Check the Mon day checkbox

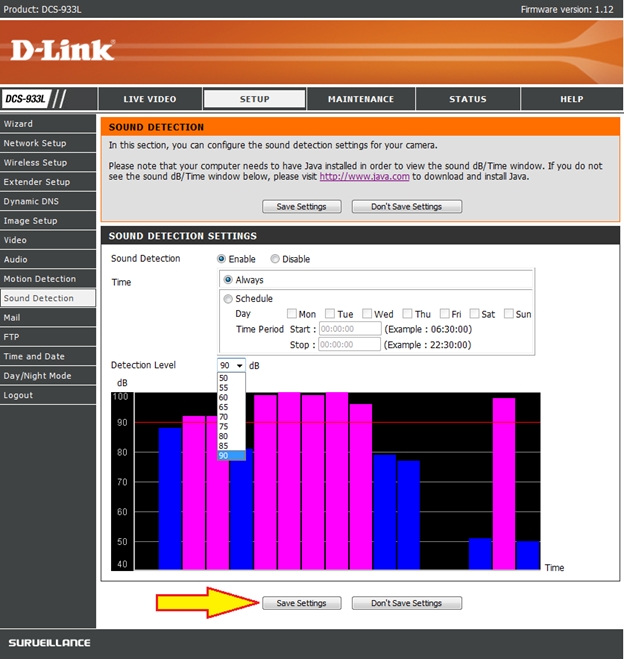click(292, 314)
